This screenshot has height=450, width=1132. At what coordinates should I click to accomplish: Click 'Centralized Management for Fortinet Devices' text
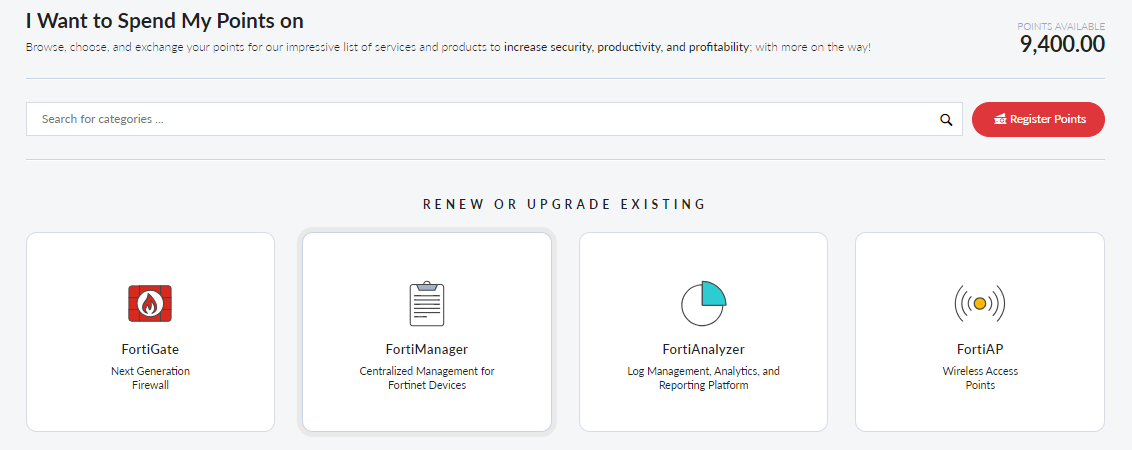pos(427,378)
